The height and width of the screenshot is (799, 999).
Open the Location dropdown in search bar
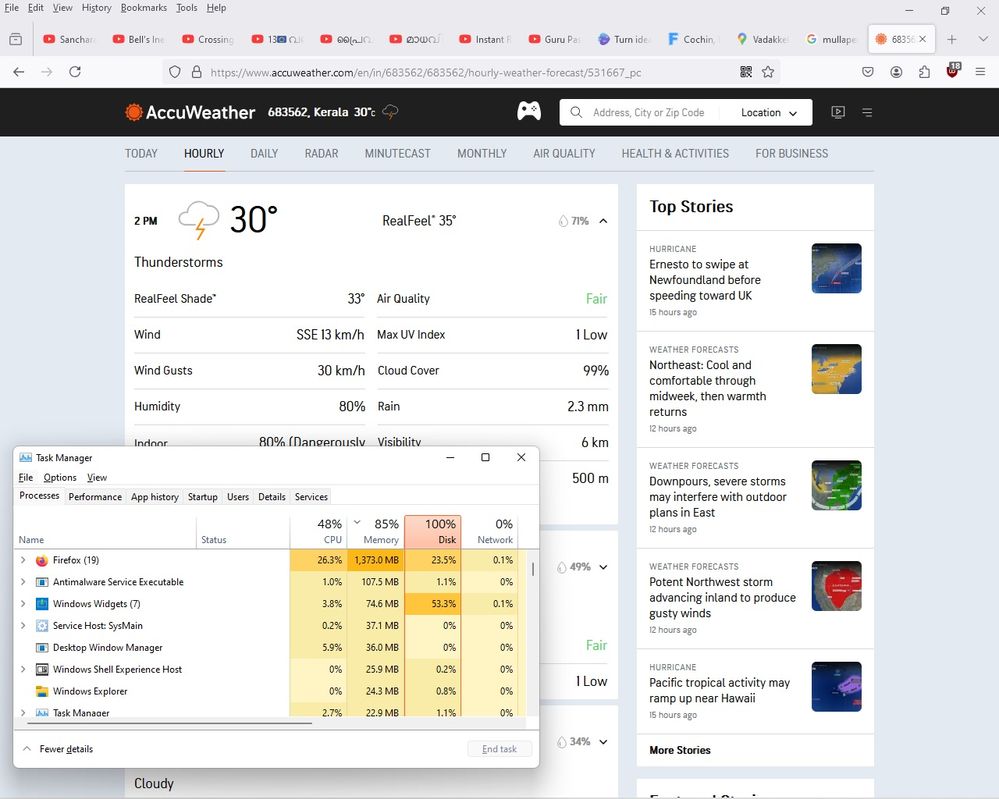769,113
